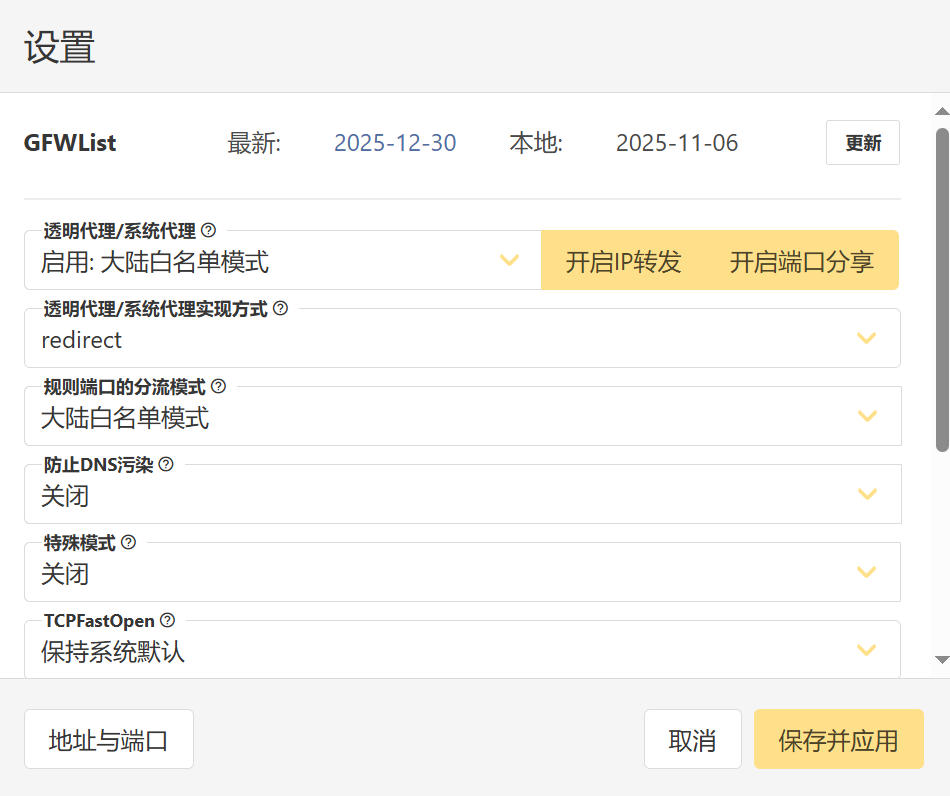Image resolution: width=950 pixels, height=796 pixels.
Task: Expand the 防止DNS污染 dropdown
Action: pos(462,495)
